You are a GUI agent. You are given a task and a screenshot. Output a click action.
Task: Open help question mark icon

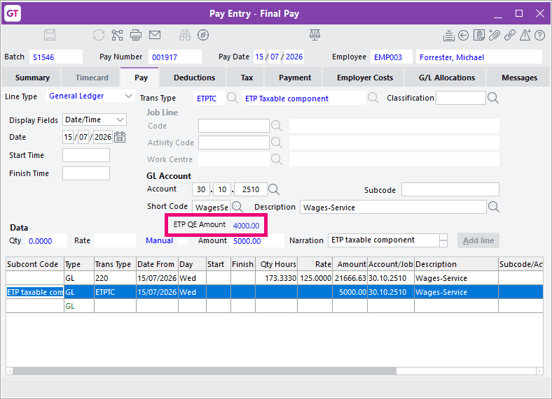[x=539, y=35]
